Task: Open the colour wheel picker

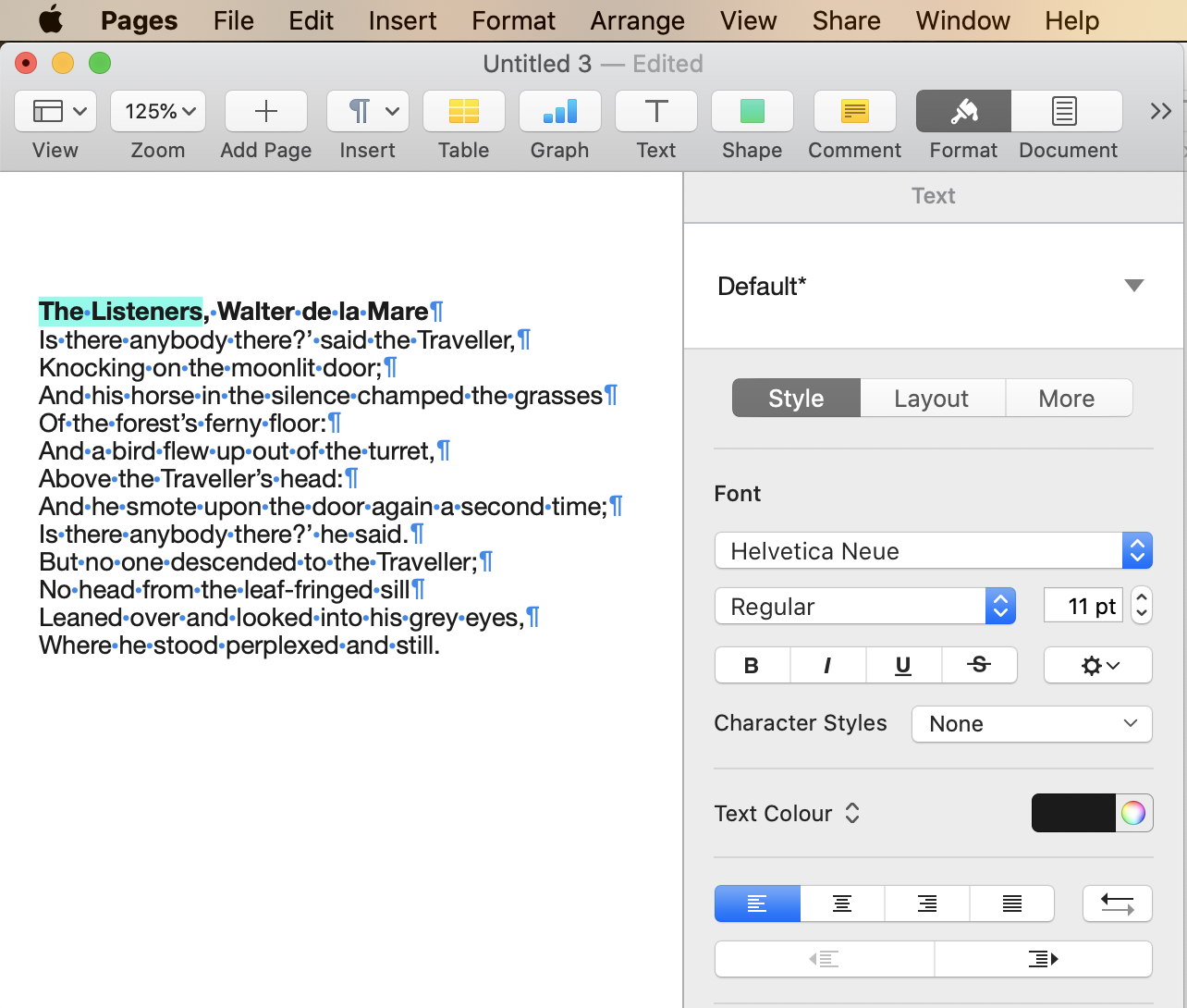Action: pos(1134,813)
